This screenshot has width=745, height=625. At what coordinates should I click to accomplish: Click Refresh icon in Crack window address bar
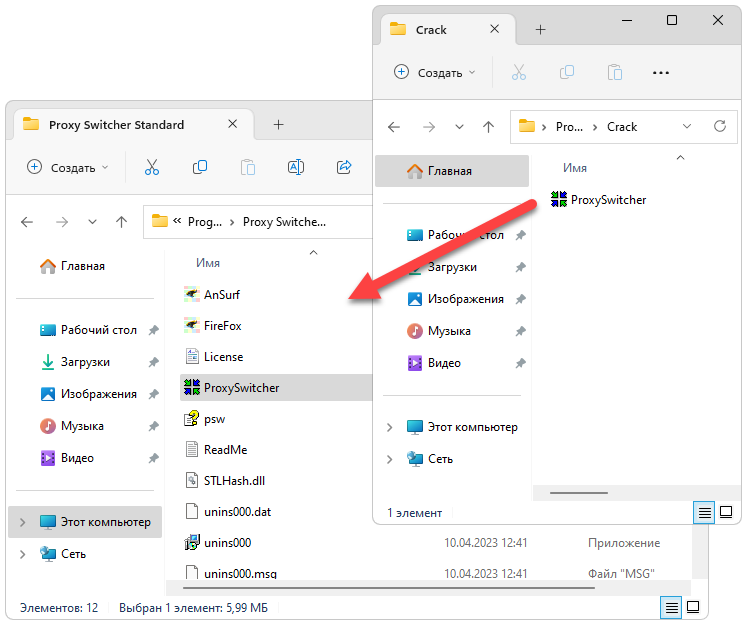(x=719, y=126)
